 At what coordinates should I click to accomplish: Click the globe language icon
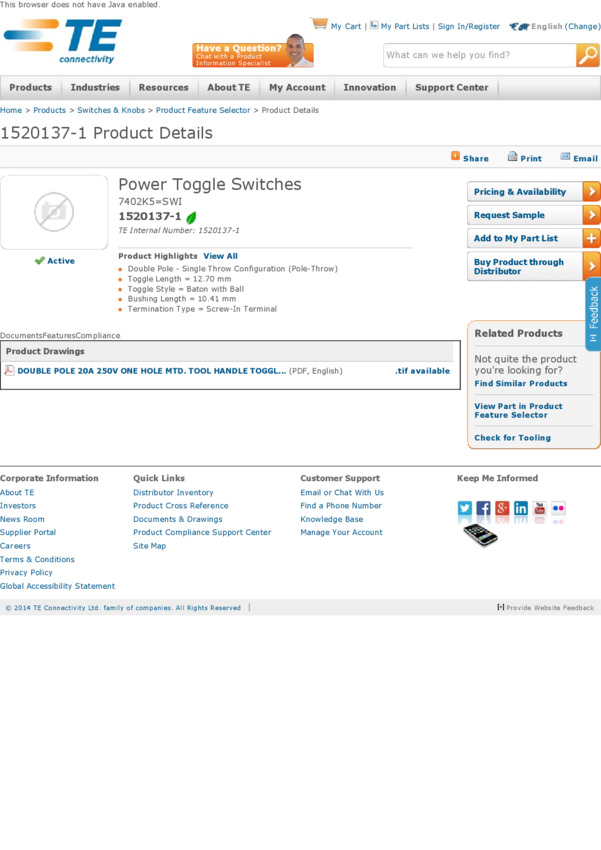click(x=519, y=26)
